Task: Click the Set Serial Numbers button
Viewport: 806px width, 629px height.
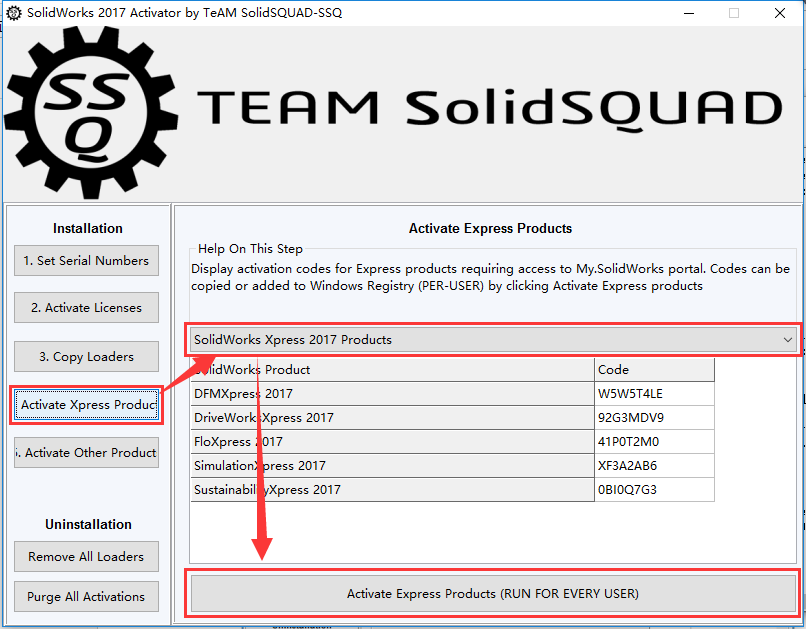Action: click(x=86, y=261)
